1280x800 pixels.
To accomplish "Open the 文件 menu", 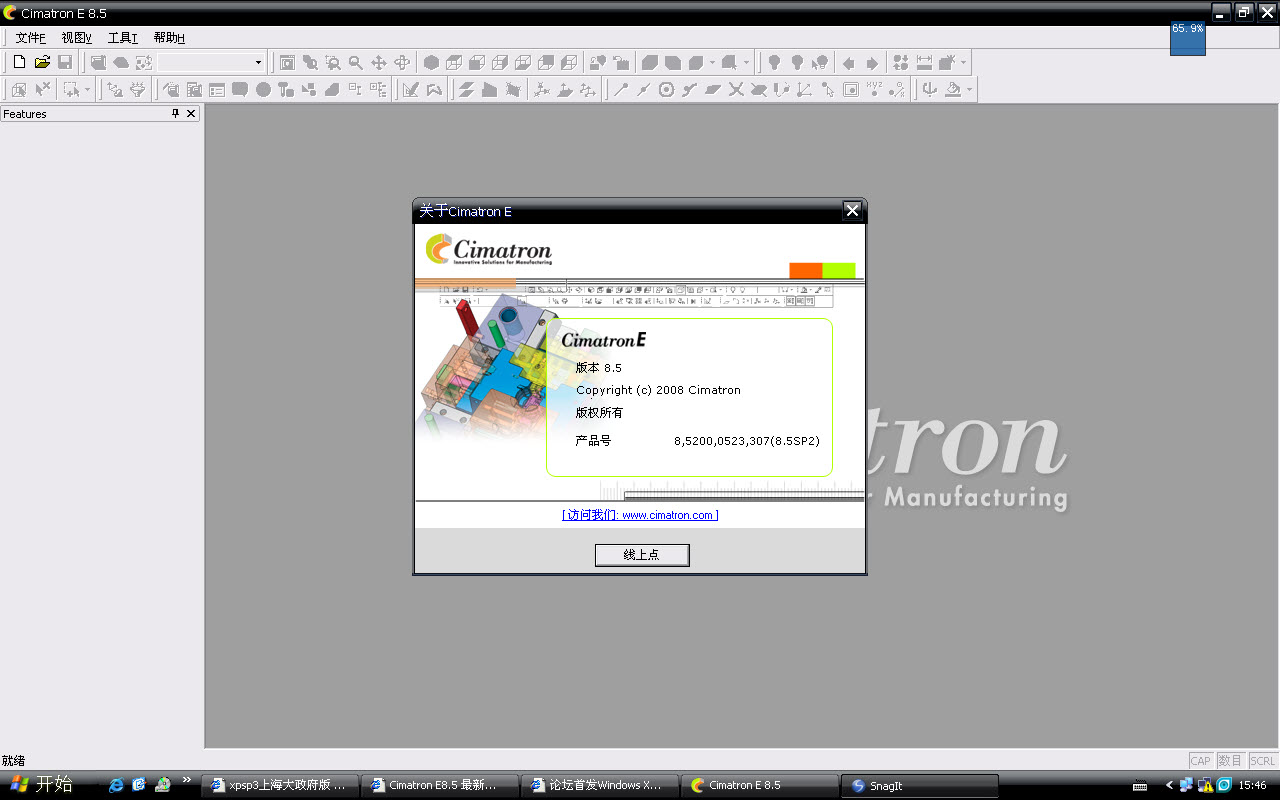I will pos(31,38).
